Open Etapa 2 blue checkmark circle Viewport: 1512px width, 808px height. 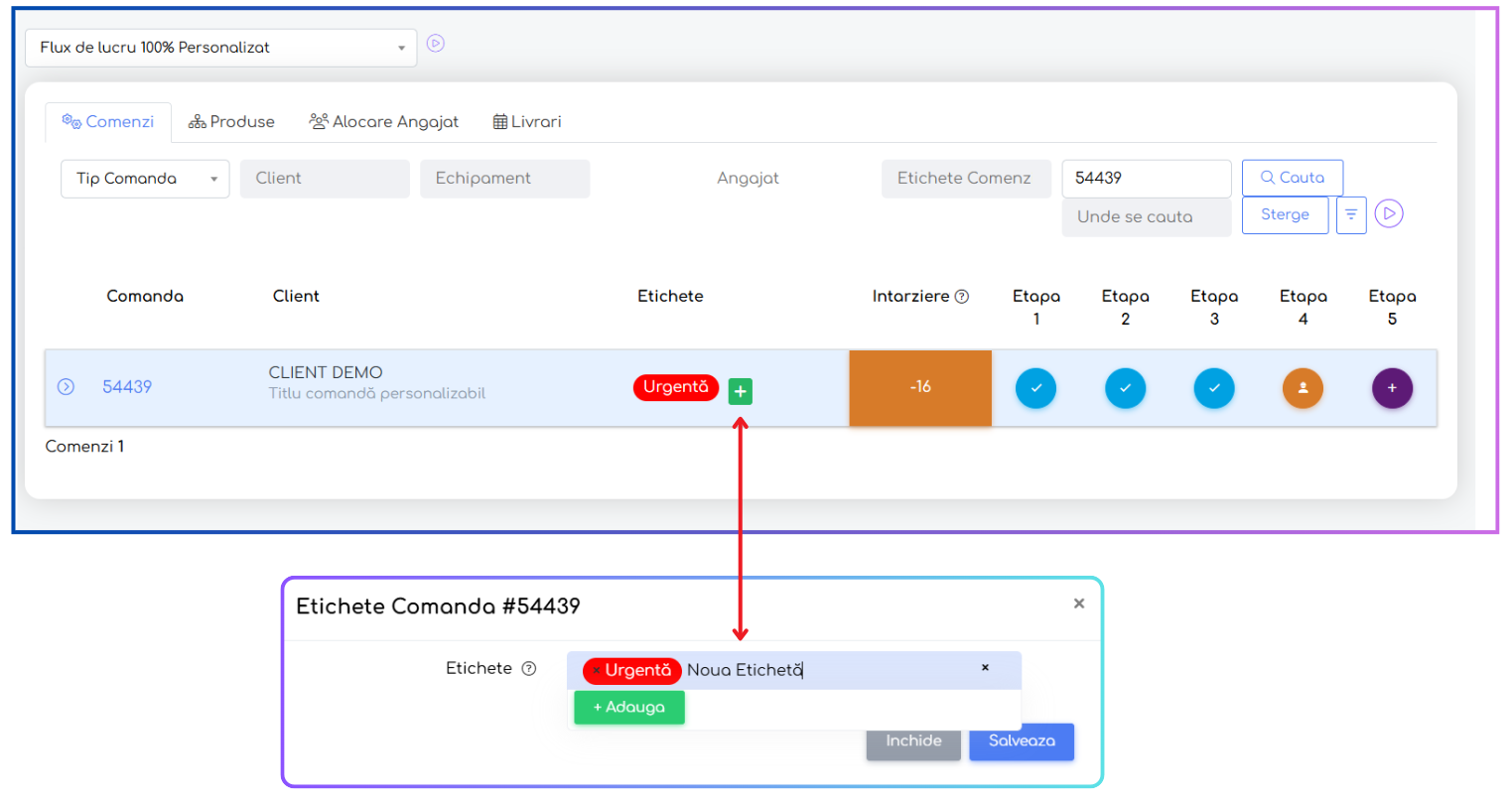click(1125, 388)
